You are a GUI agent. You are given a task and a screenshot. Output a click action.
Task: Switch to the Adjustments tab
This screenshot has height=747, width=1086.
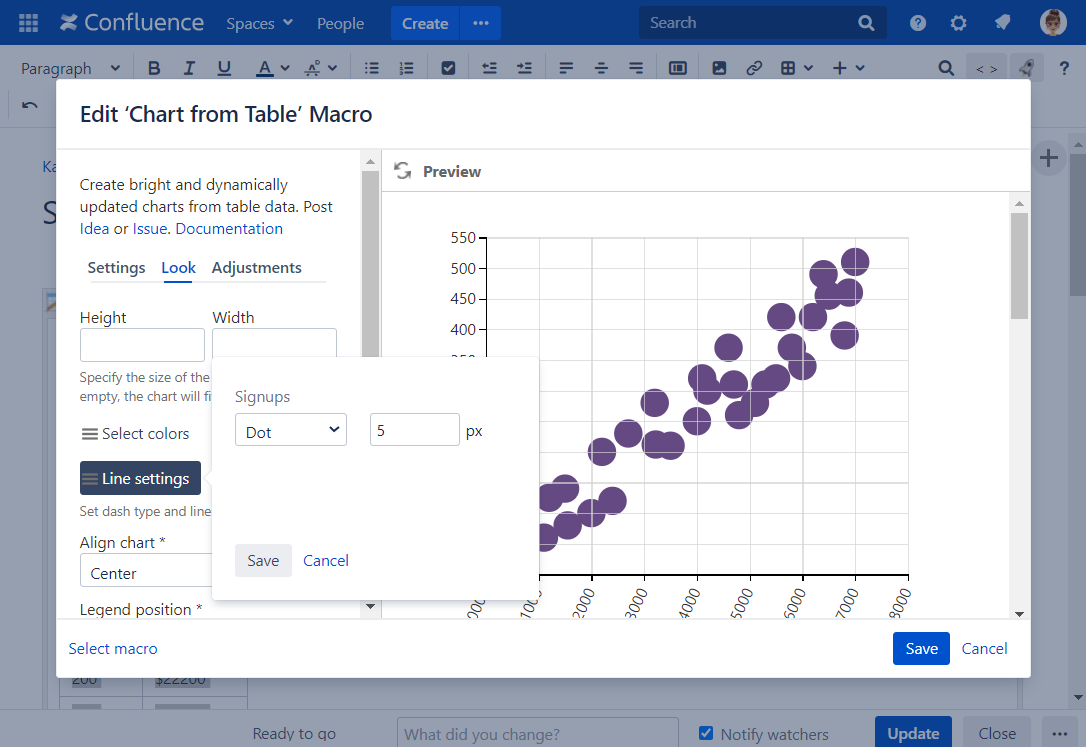click(256, 267)
